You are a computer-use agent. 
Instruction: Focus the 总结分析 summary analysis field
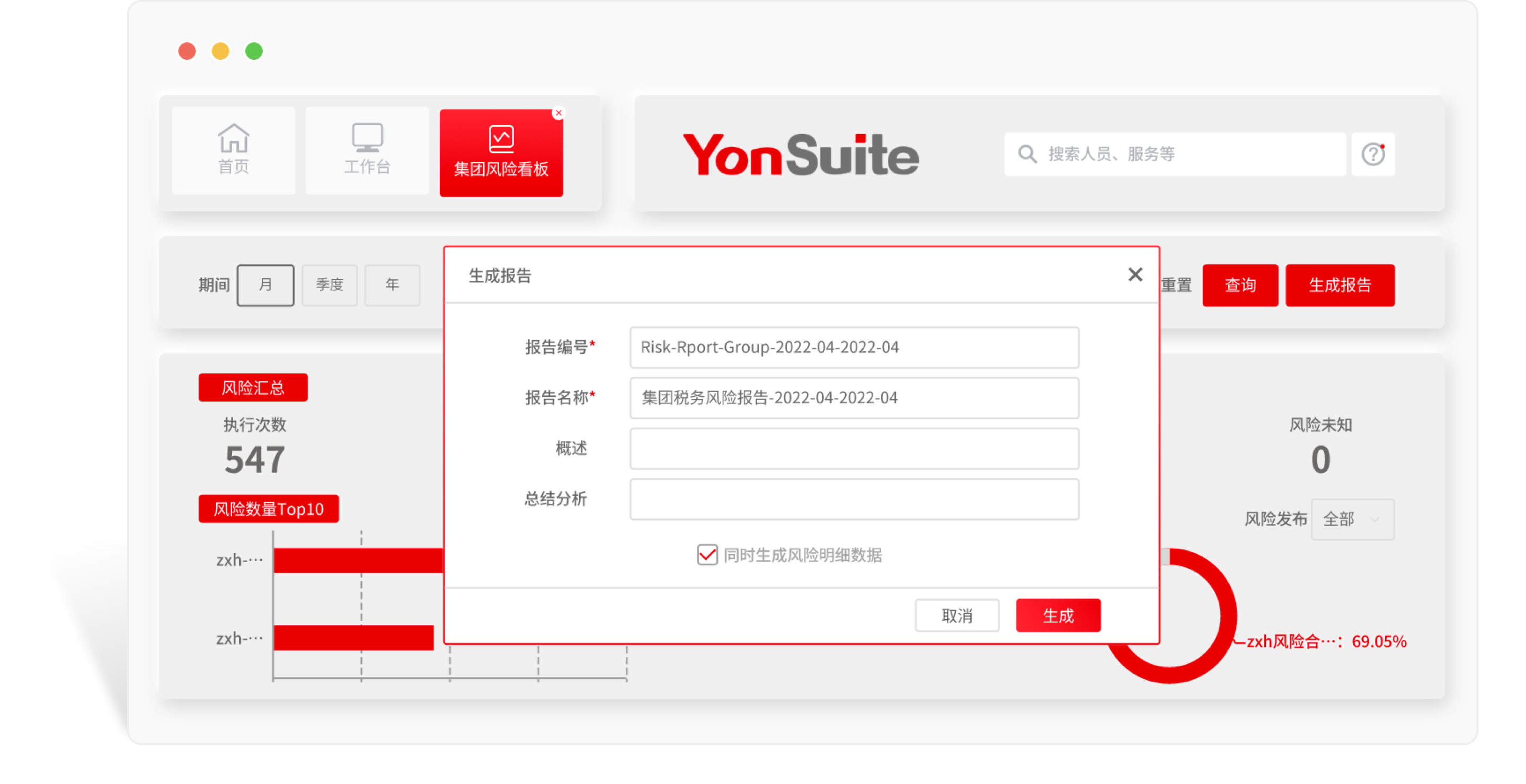(x=854, y=499)
